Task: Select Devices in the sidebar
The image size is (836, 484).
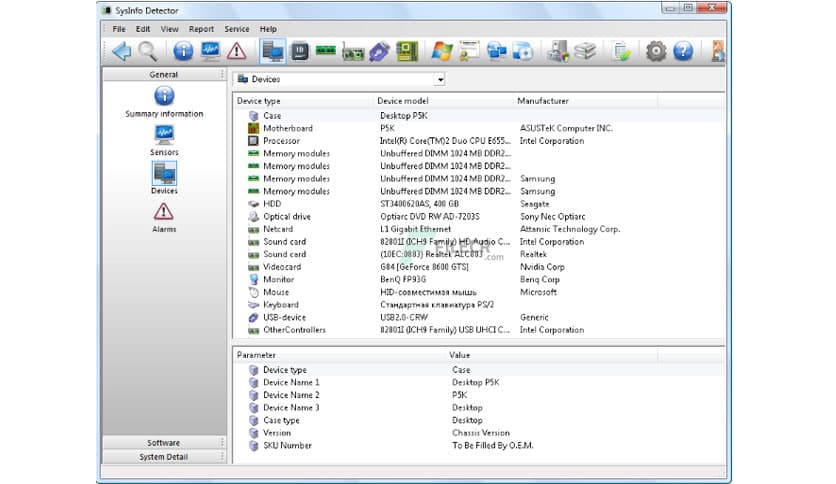Action: (164, 178)
